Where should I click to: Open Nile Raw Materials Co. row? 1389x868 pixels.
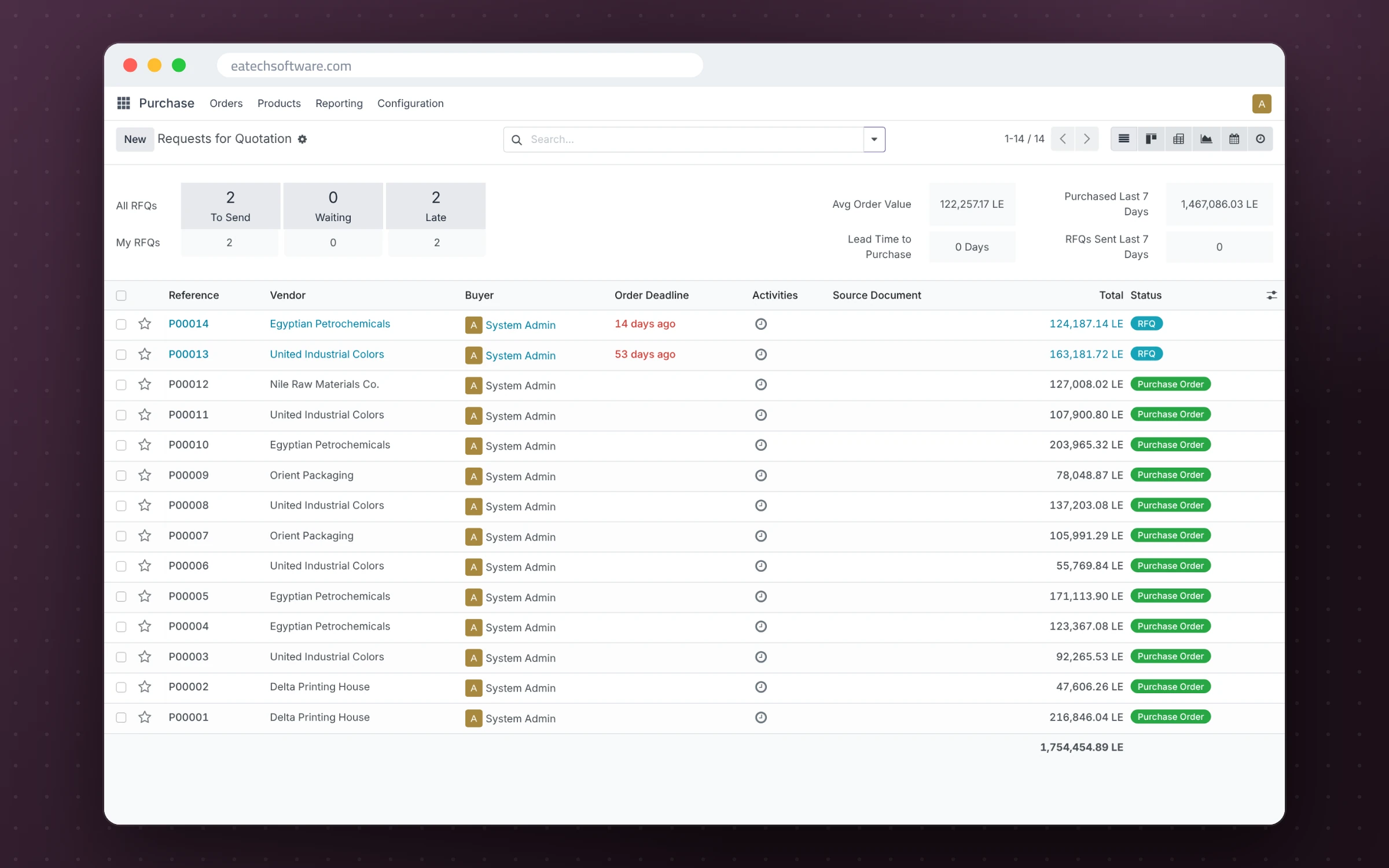[694, 385]
